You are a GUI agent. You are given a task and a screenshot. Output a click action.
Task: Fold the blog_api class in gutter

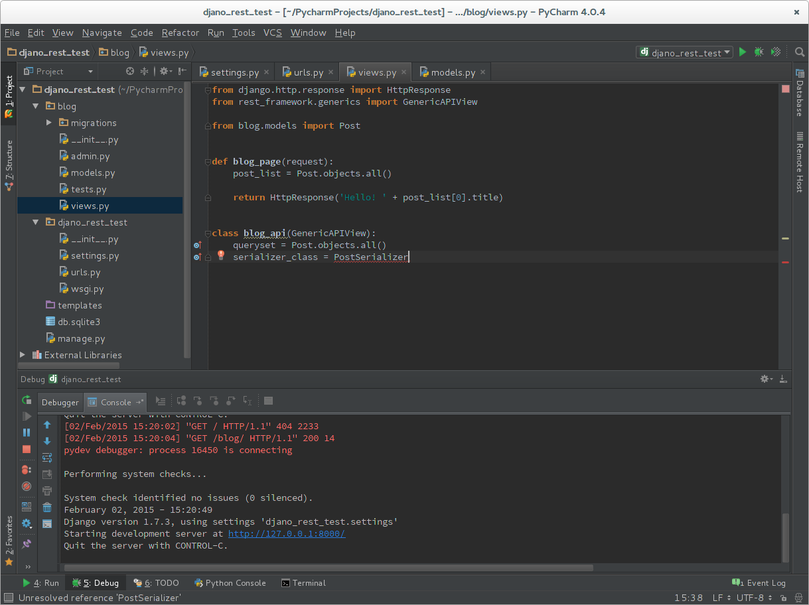pyautogui.click(x=207, y=233)
